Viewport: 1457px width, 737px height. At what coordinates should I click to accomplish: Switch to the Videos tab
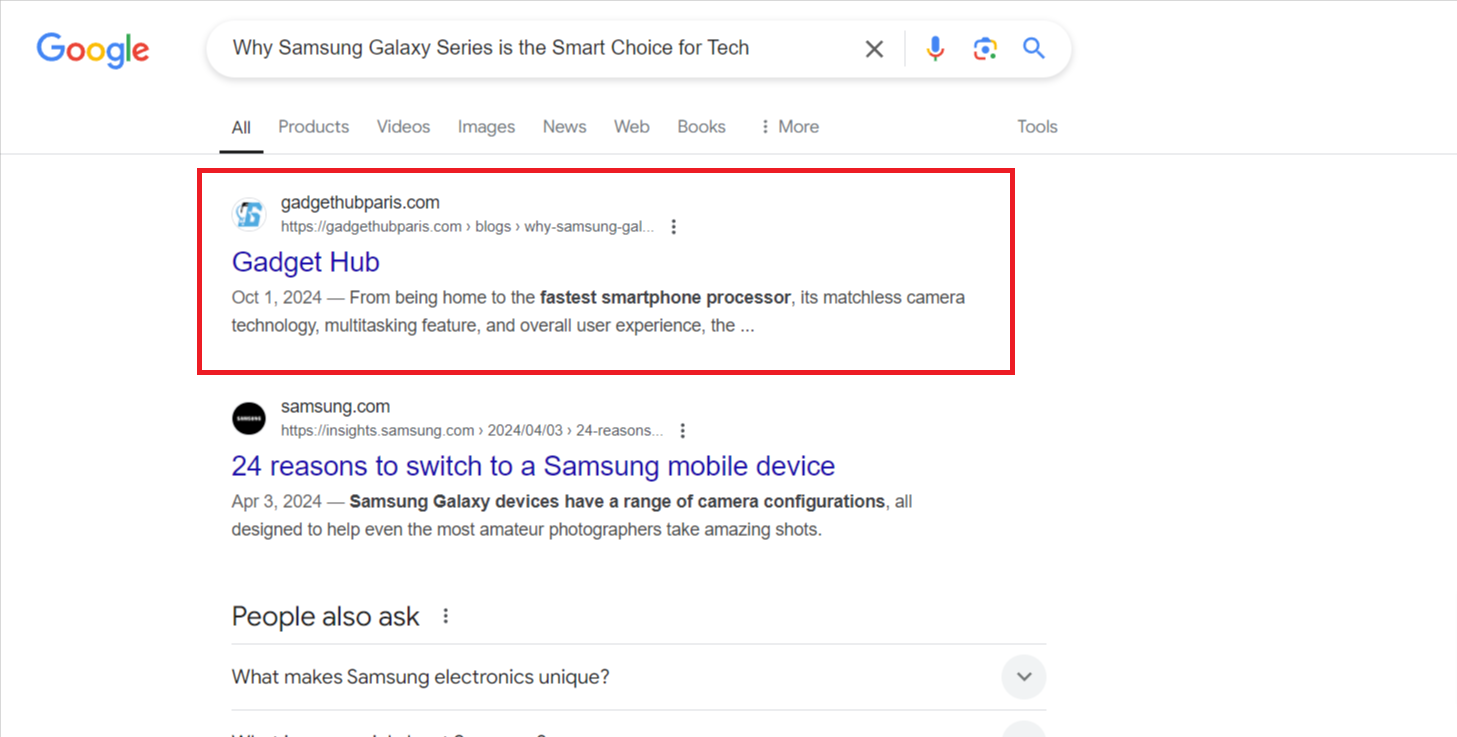tap(403, 127)
